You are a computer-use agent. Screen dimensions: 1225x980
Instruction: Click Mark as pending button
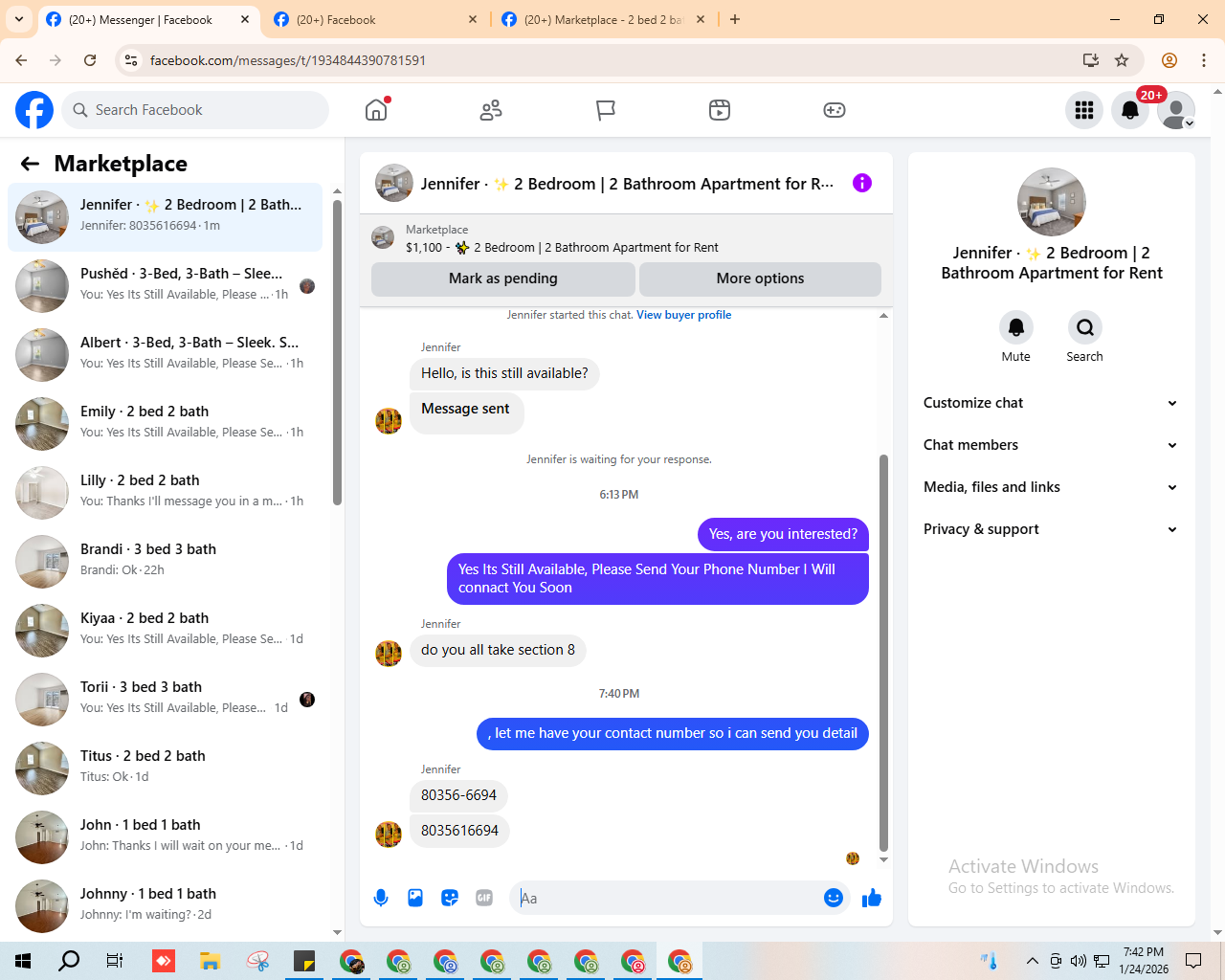(x=503, y=278)
